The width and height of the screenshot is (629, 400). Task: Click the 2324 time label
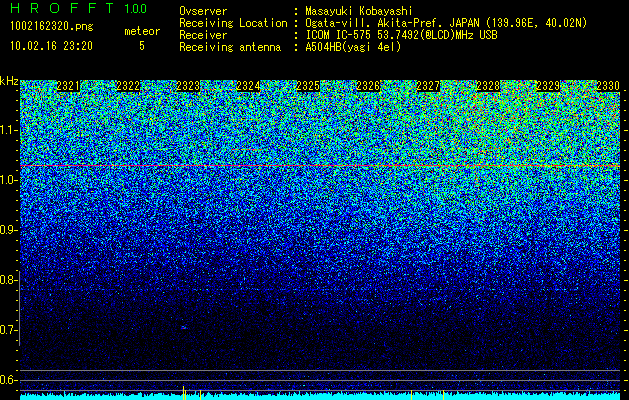(x=248, y=86)
